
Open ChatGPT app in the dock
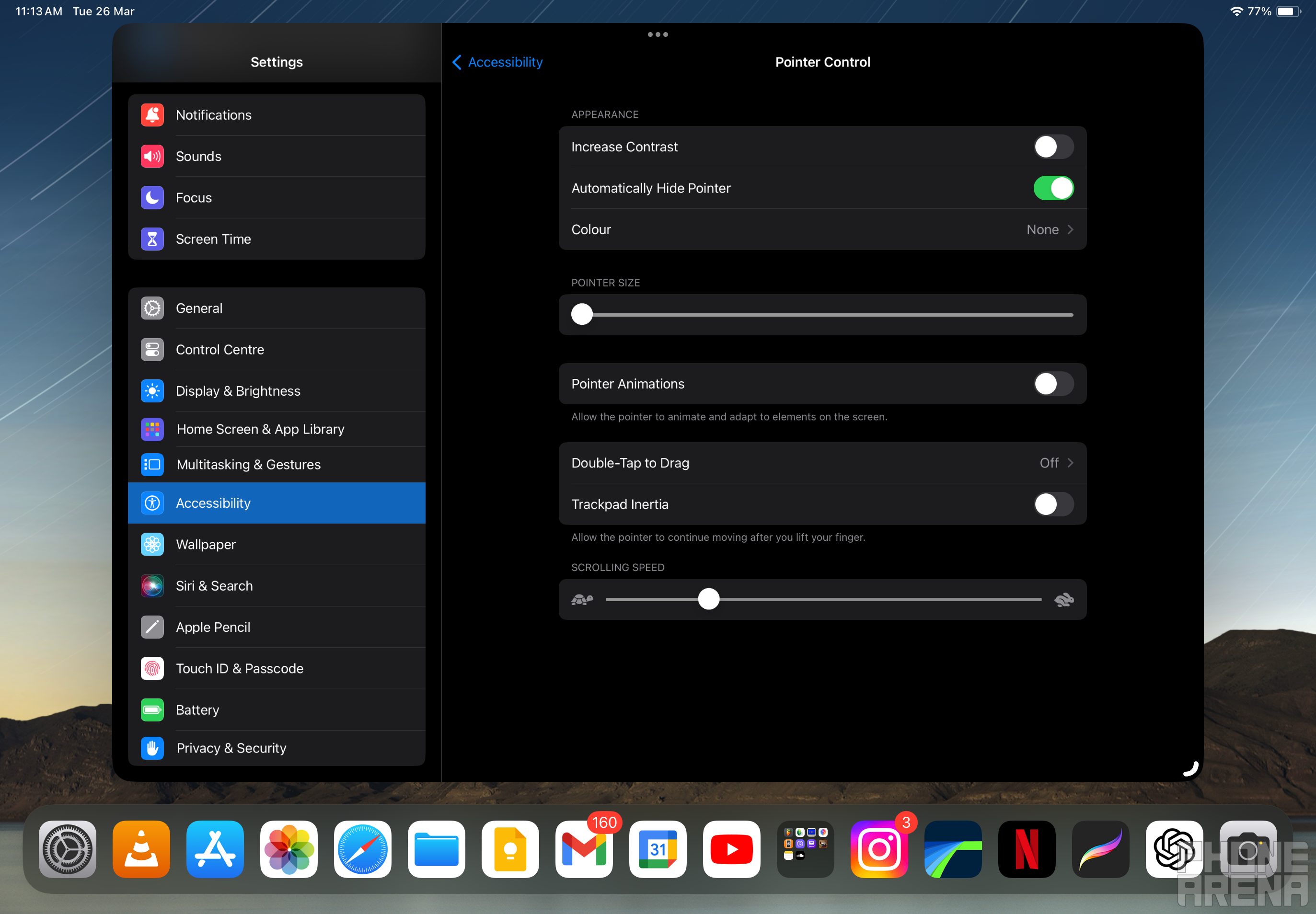click(x=1175, y=849)
